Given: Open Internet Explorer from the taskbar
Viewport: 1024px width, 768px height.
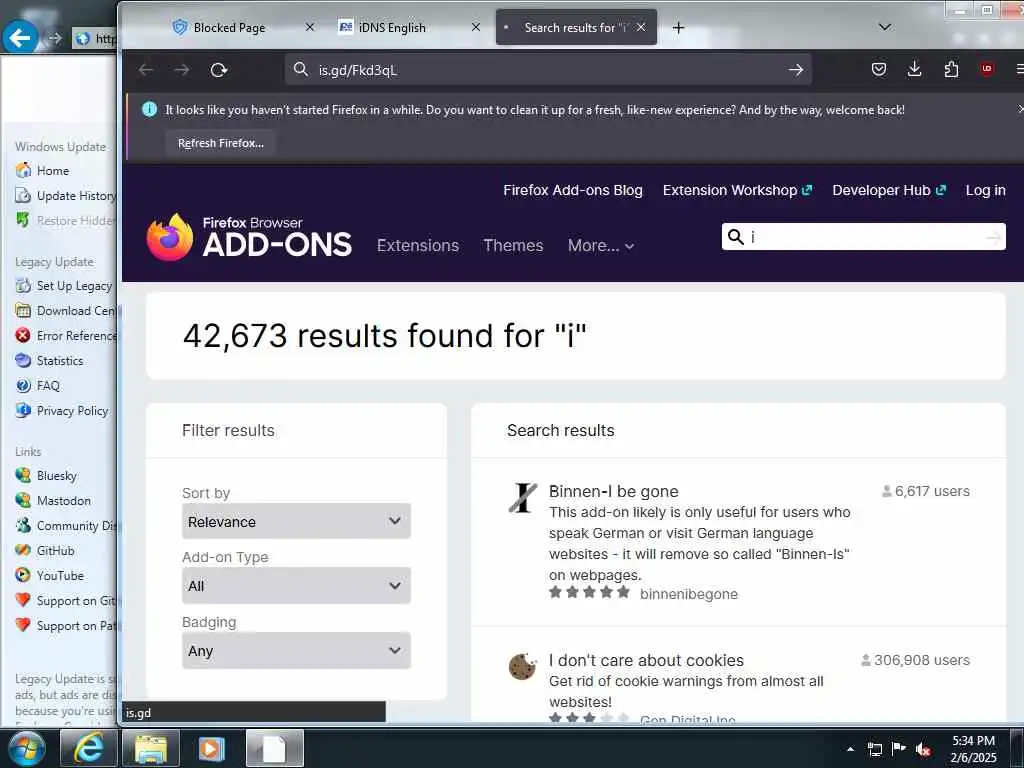Looking at the screenshot, I should pyautogui.click(x=88, y=748).
